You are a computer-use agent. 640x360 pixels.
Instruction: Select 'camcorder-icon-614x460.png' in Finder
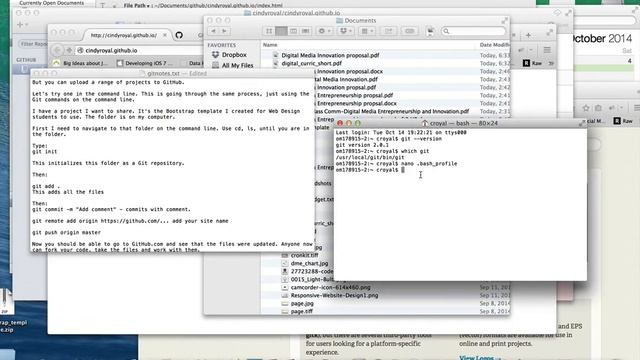coord(331,287)
